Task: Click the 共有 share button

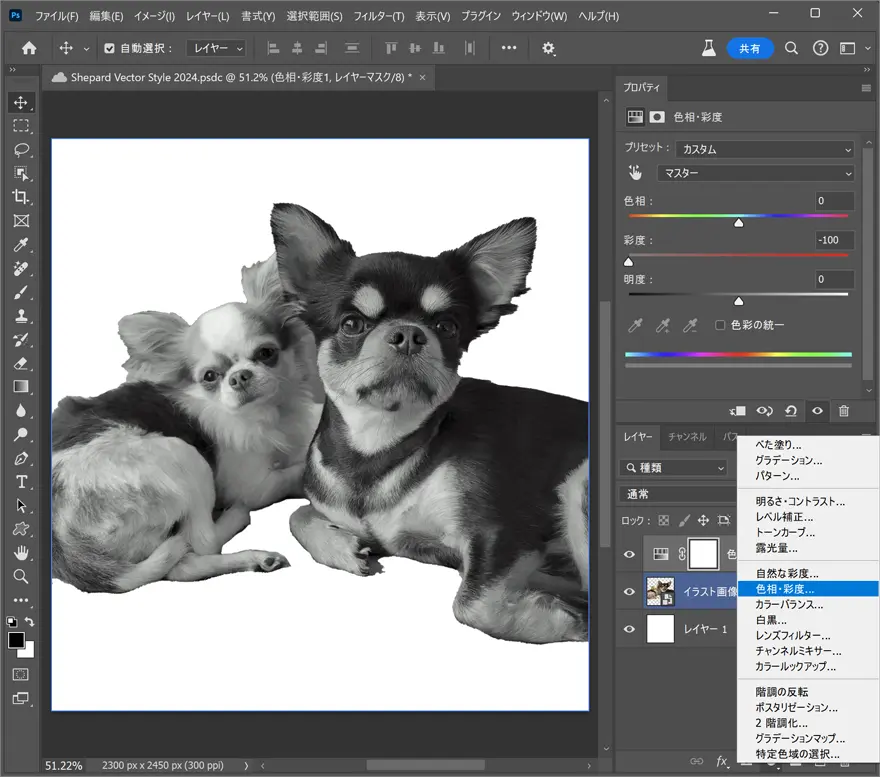Action: 750,48
